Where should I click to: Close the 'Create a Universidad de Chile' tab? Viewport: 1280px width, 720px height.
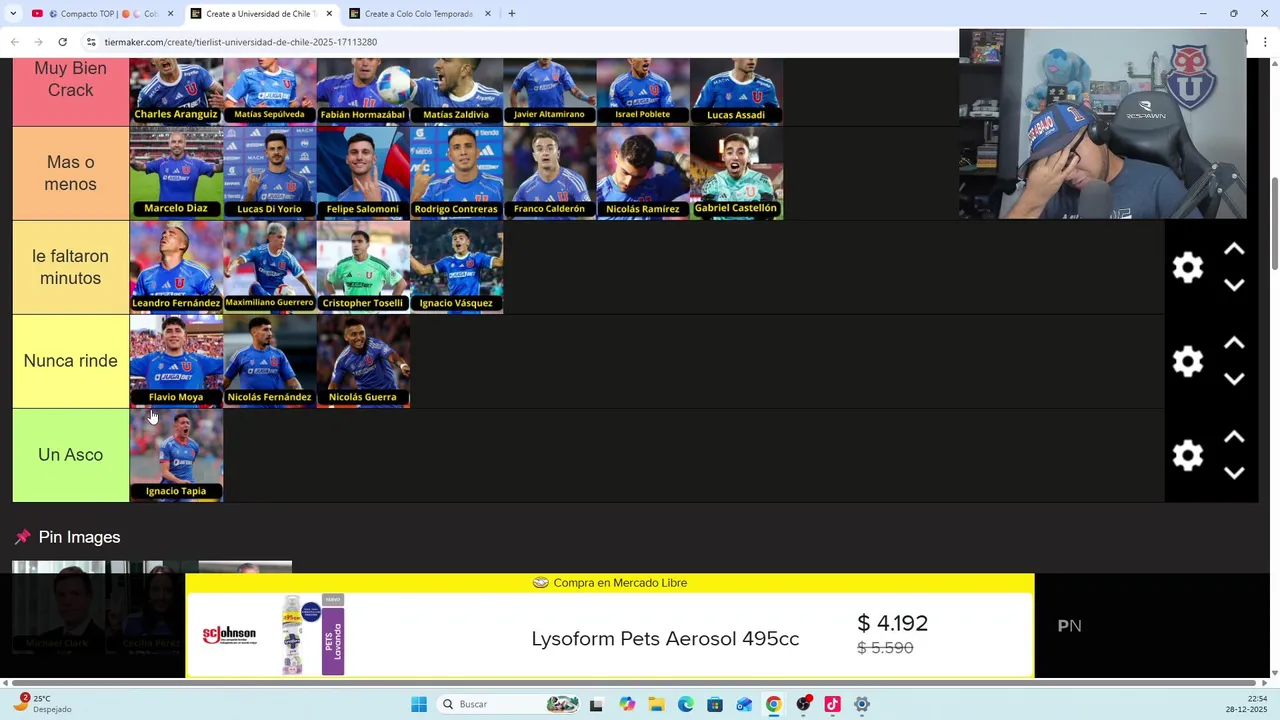coord(329,14)
